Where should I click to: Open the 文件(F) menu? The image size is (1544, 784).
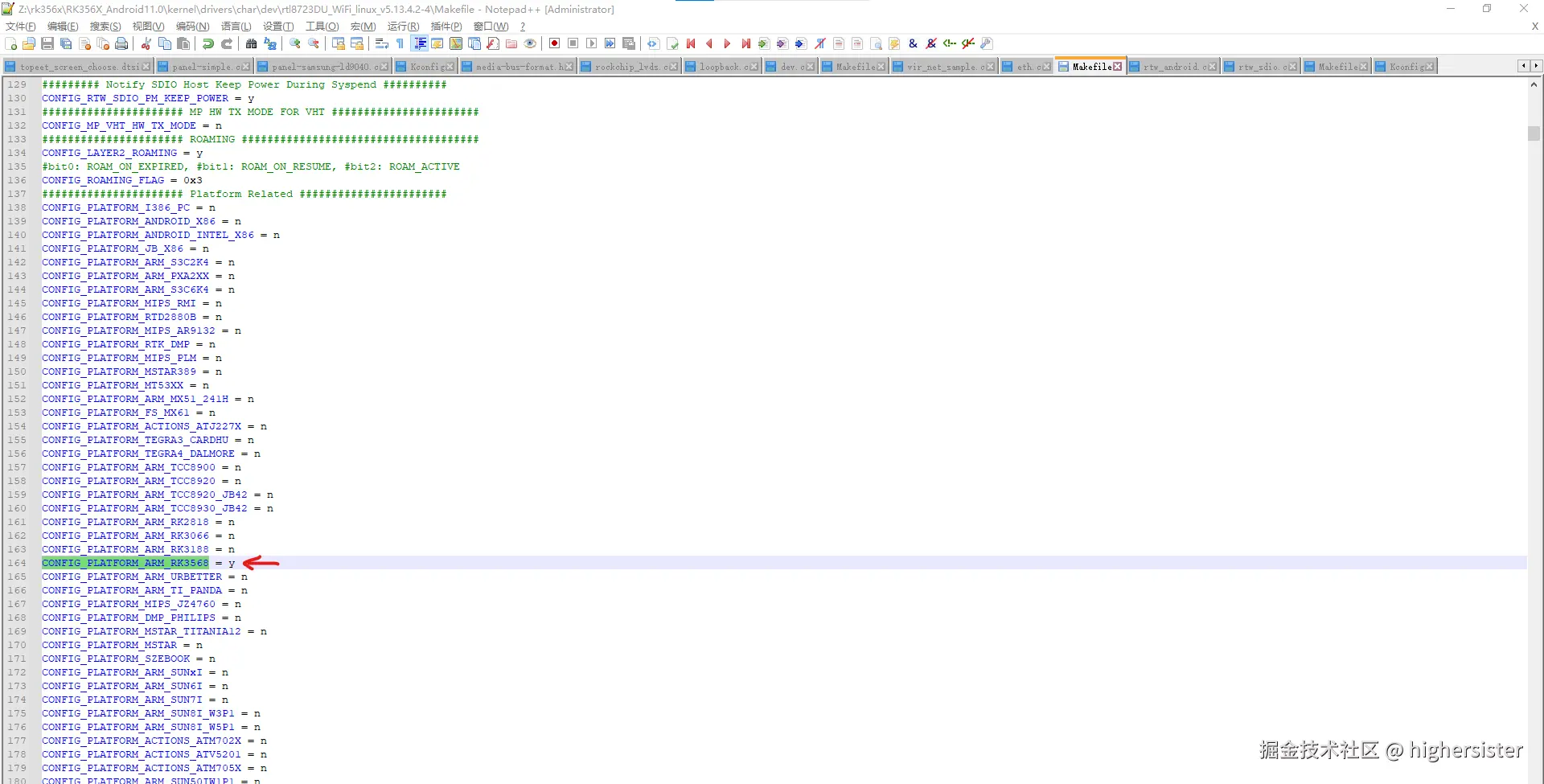[20, 27]
